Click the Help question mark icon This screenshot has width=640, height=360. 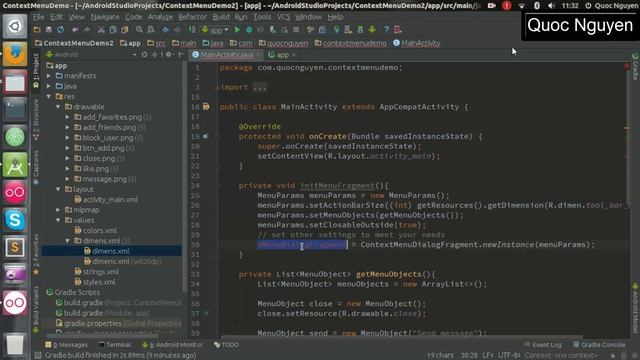point(386,30)
